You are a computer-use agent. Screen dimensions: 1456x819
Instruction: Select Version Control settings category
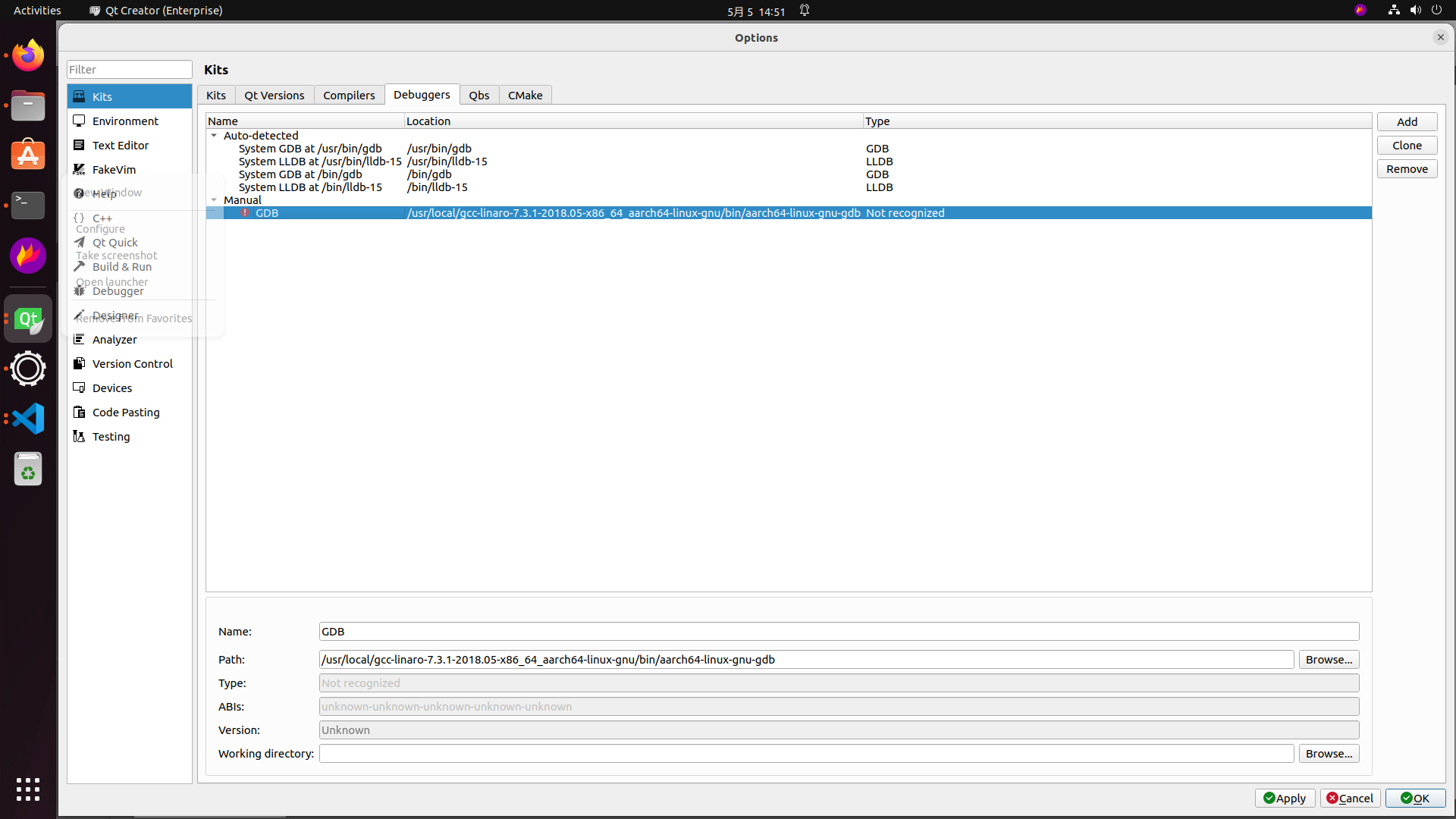[x=132, y=364]
